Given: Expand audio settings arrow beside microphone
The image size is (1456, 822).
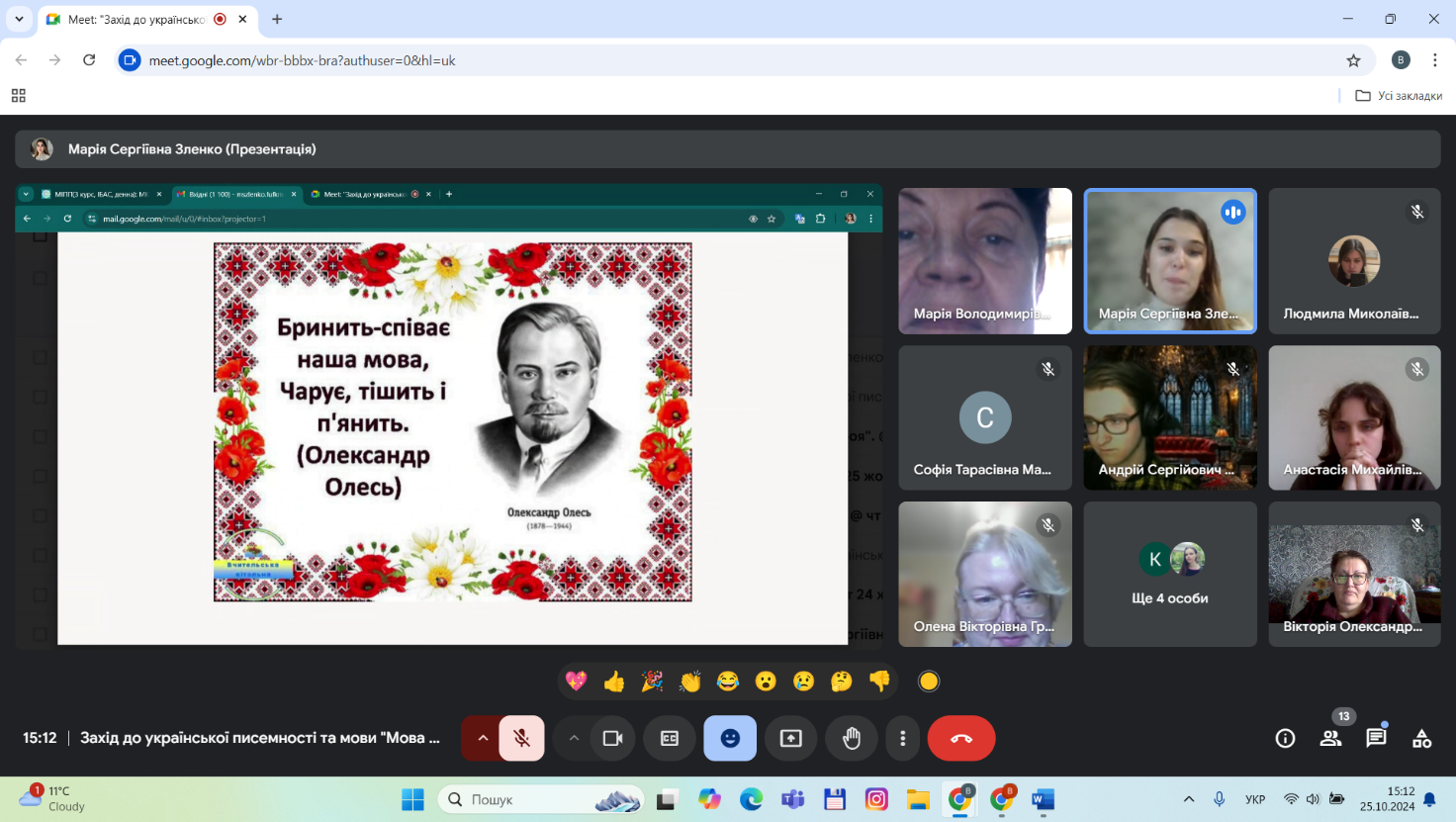Looking at the screenshot, I should (x=483, y=738).
